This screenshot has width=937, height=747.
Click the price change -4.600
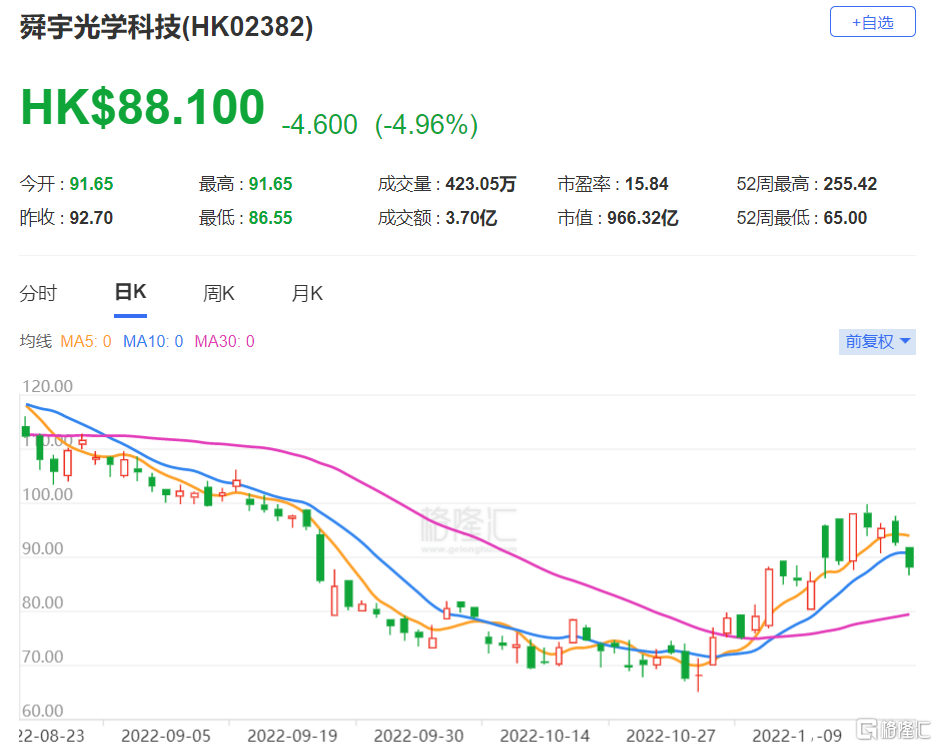pyautogui.click(x=320, y=125)
